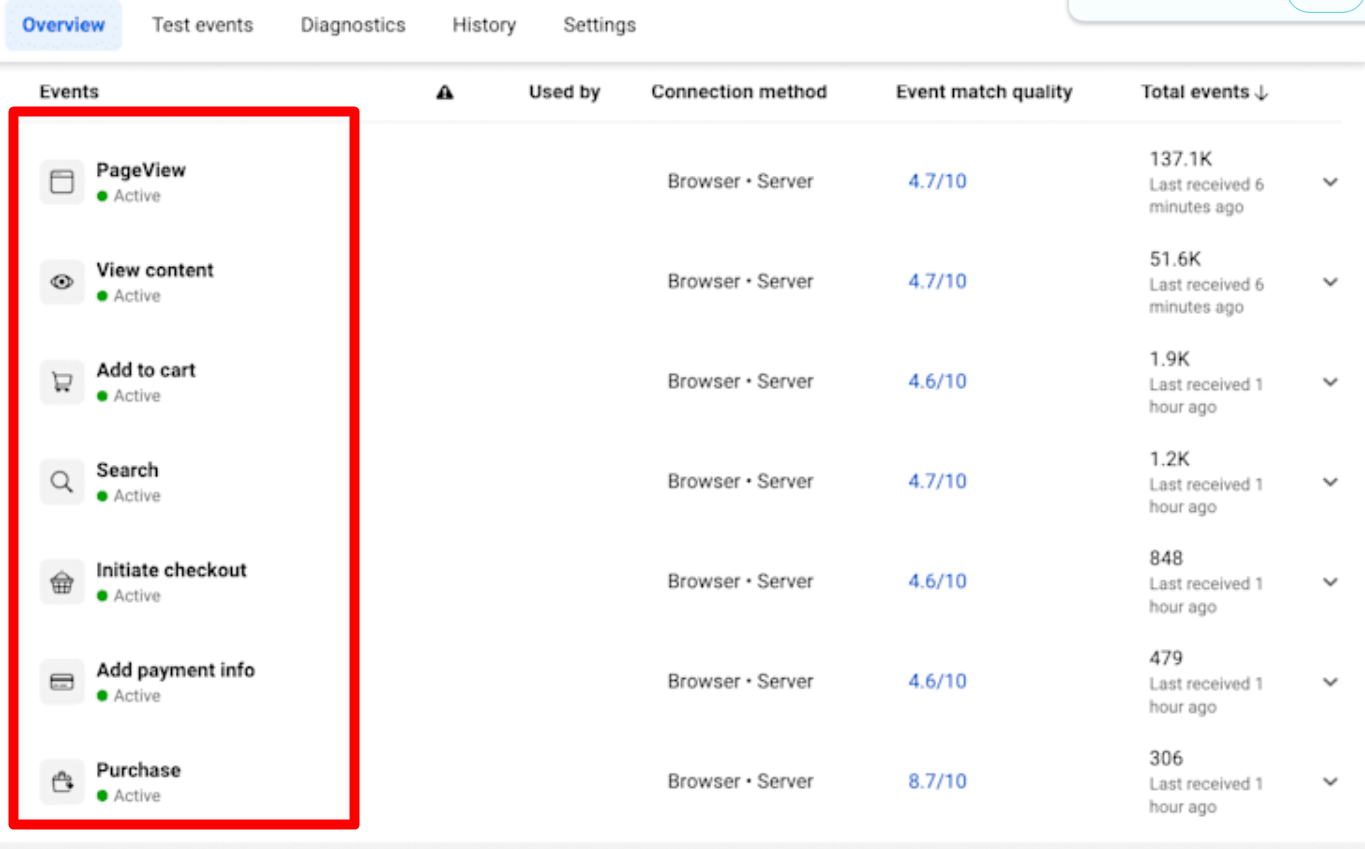Expand the PageView event row

(x=1330, y=182)
